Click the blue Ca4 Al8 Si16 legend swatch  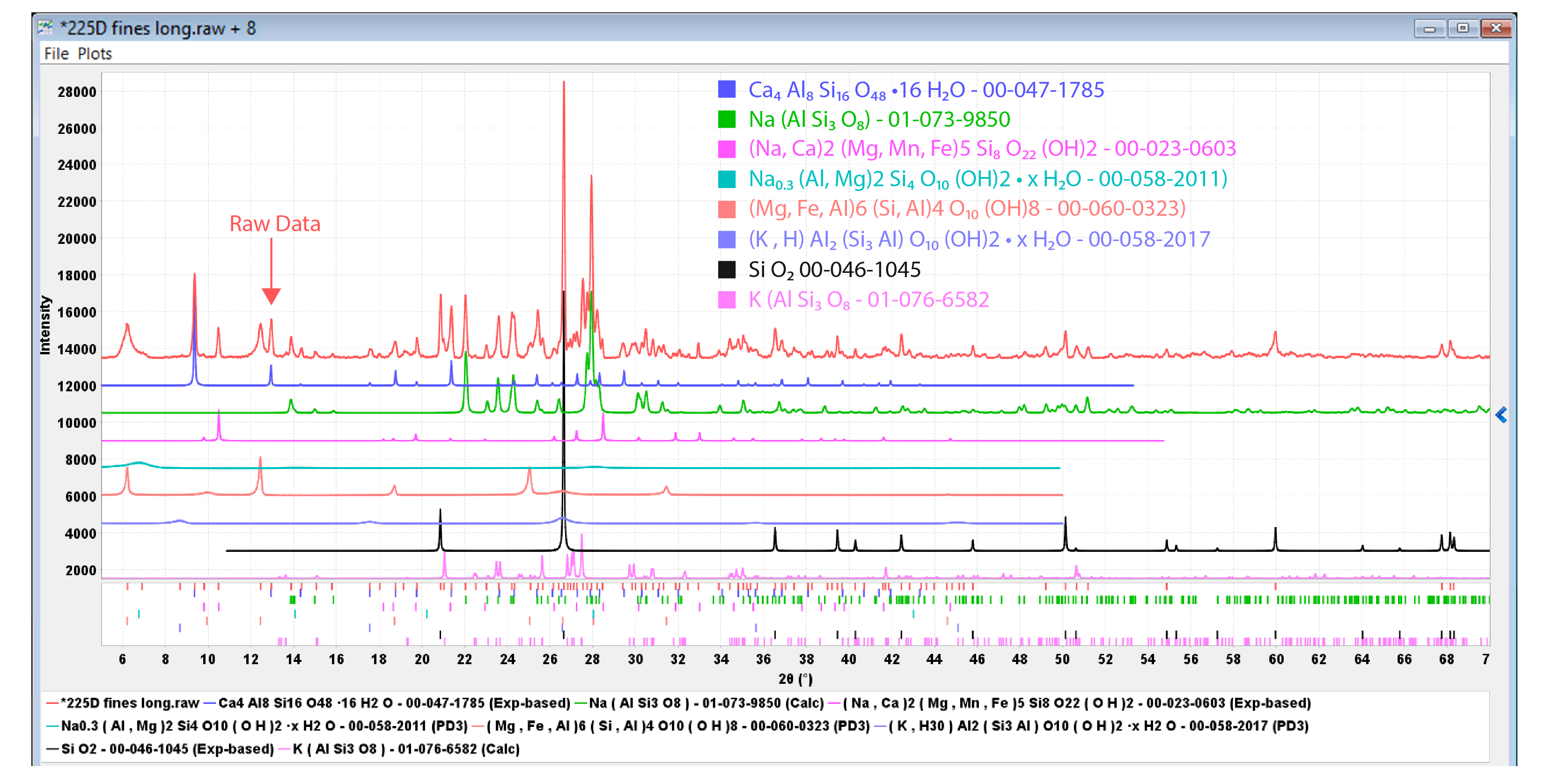pos(726,90)
